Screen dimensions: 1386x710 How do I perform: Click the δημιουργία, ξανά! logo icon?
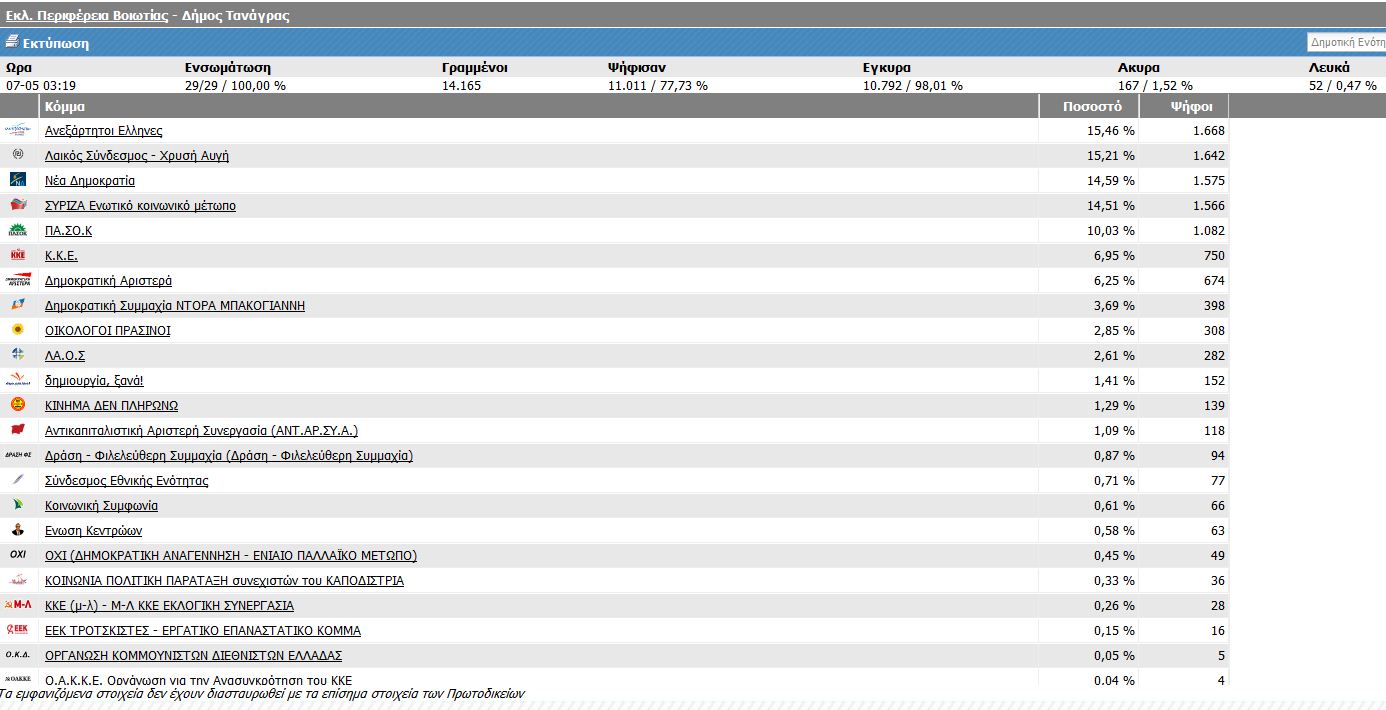tap(18, 380)
